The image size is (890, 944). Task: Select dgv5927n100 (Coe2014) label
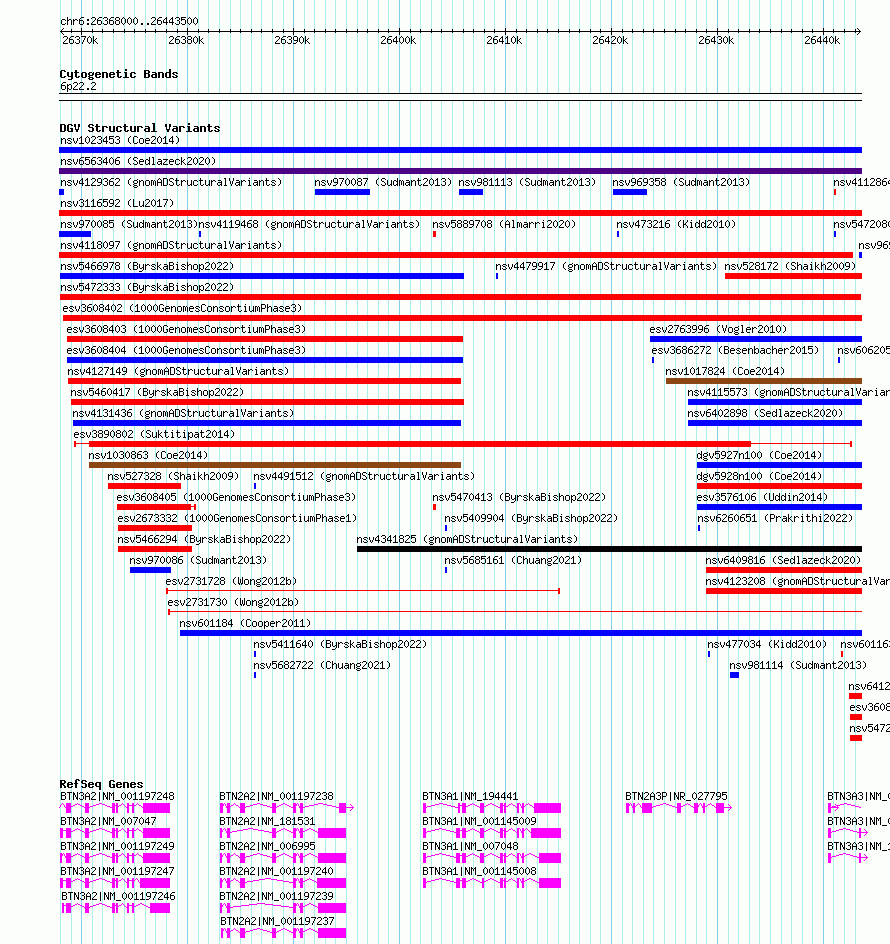759,455
